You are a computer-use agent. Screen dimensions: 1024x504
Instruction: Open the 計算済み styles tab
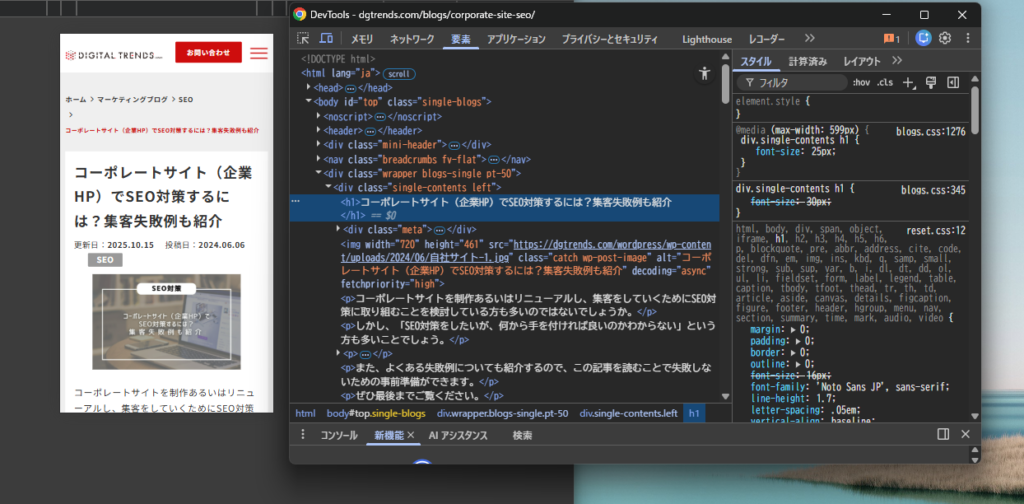(807, 61)
